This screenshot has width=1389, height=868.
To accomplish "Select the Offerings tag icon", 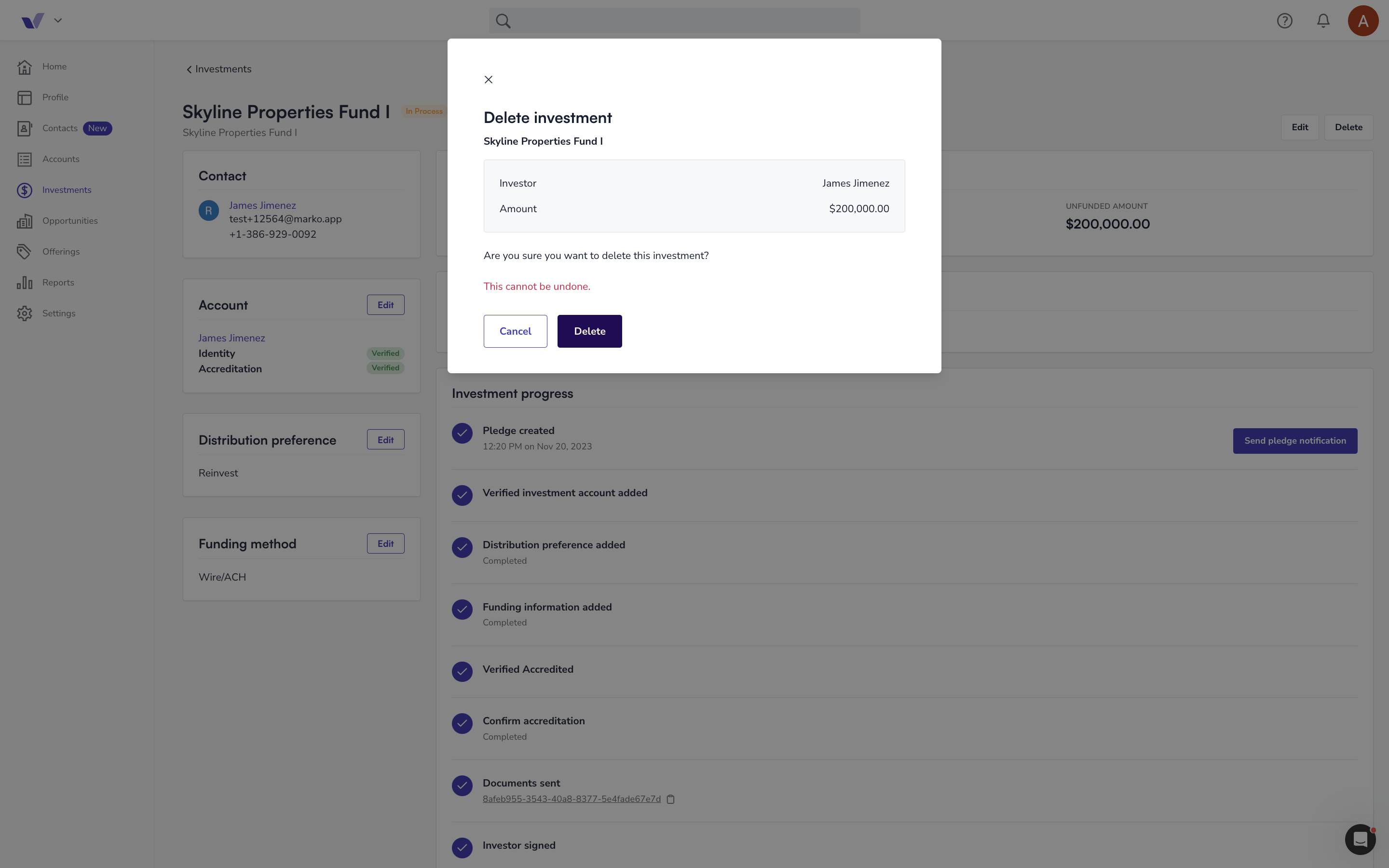I will (24, 251).
